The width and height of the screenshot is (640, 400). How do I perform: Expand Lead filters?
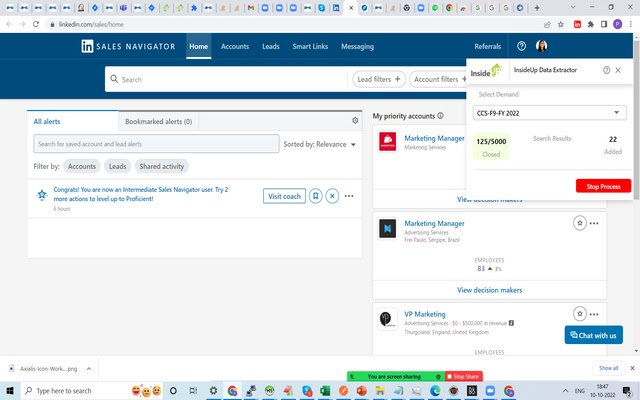point(379,79)
